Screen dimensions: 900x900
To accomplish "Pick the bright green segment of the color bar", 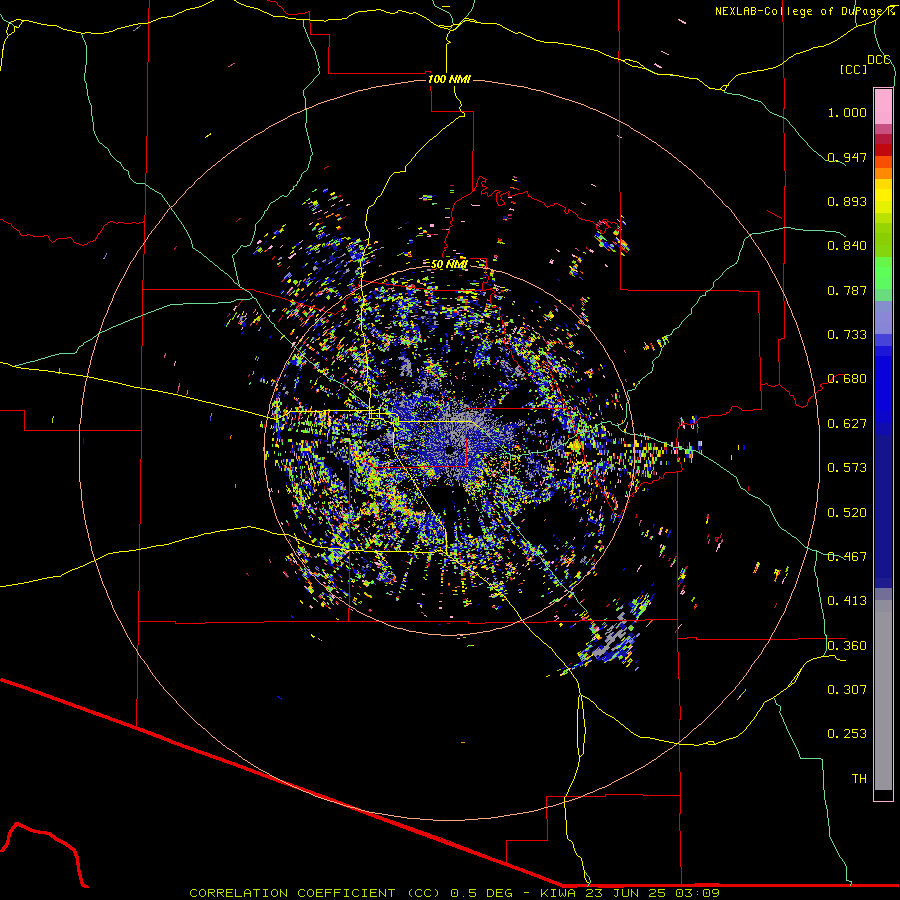I will click(883, 273).
